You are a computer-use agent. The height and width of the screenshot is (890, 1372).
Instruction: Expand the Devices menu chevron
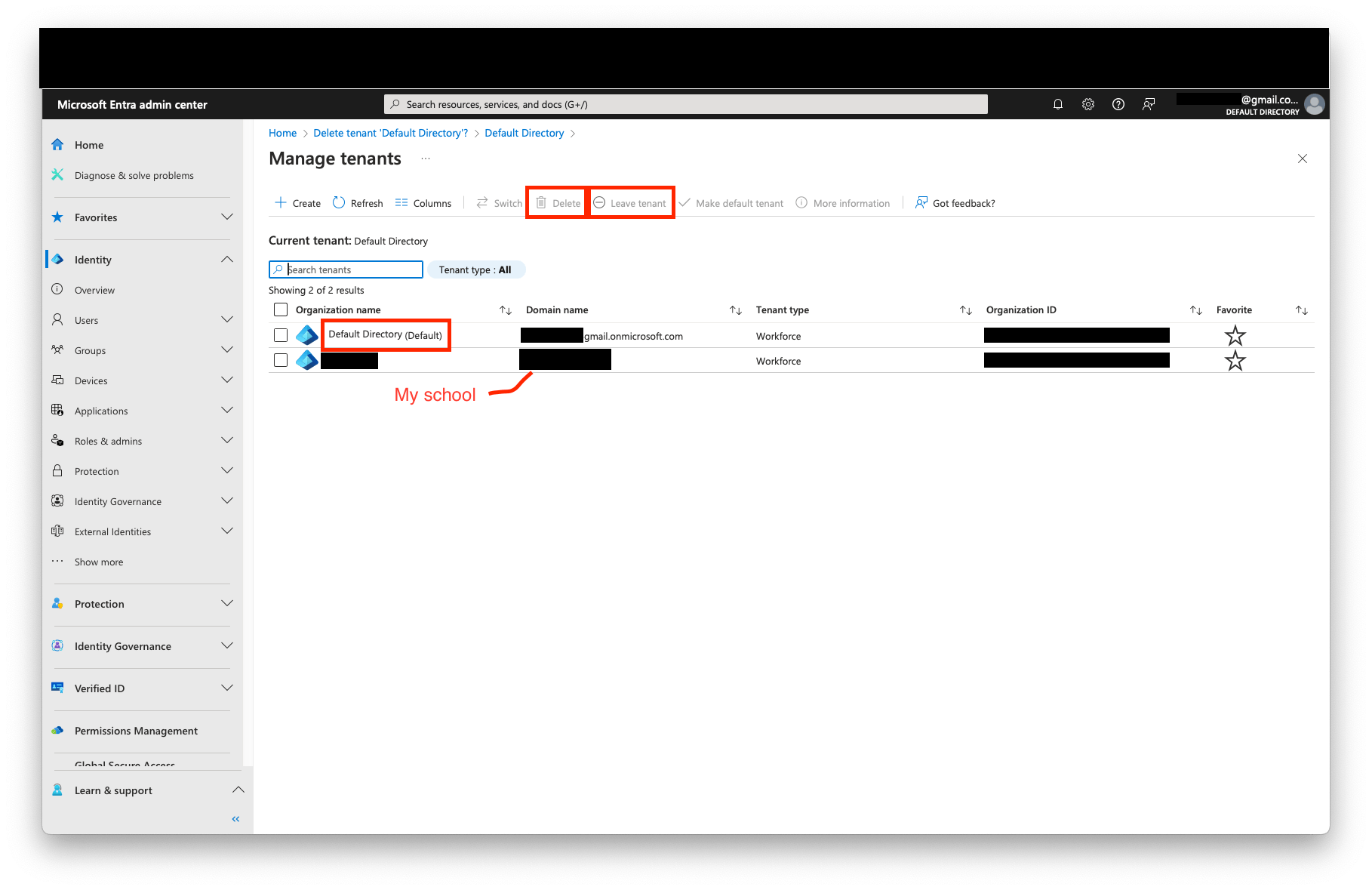coord(227,380)
